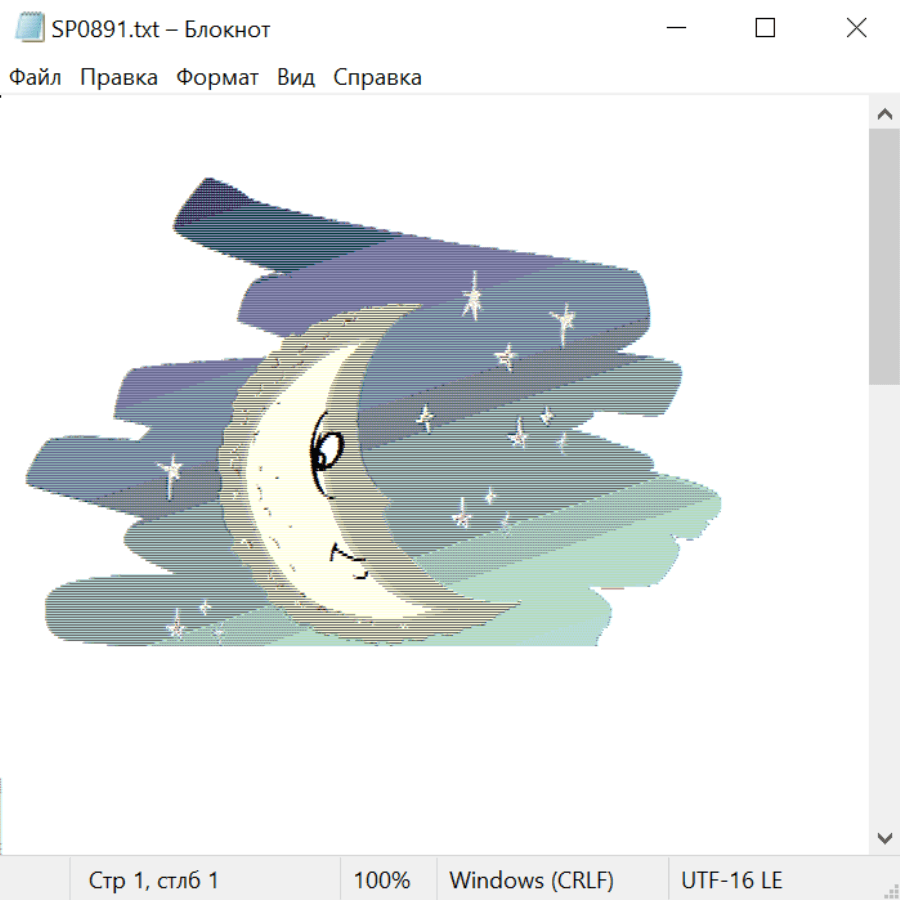900x900 pixels.
Task: Open the Файл menu
Action: (x=35, y=78)
